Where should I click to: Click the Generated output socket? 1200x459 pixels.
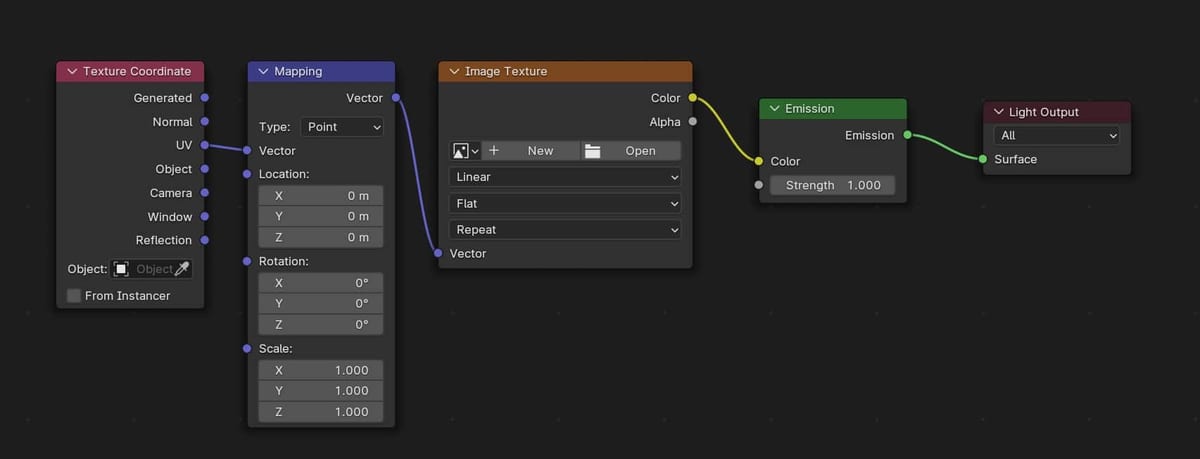click(x=205, y=98)
